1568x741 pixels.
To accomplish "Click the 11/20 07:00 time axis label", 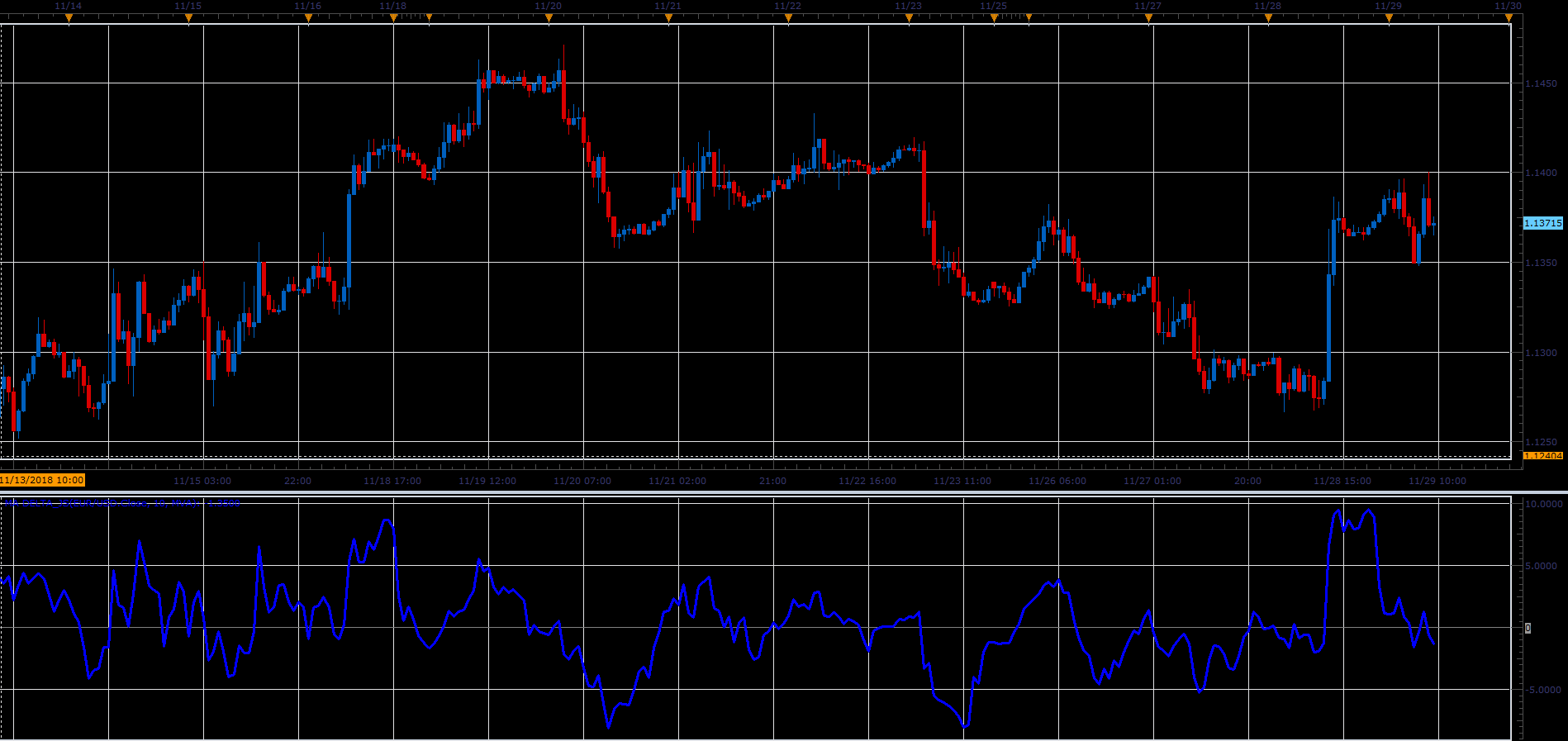I will click(x=582, y=481).
